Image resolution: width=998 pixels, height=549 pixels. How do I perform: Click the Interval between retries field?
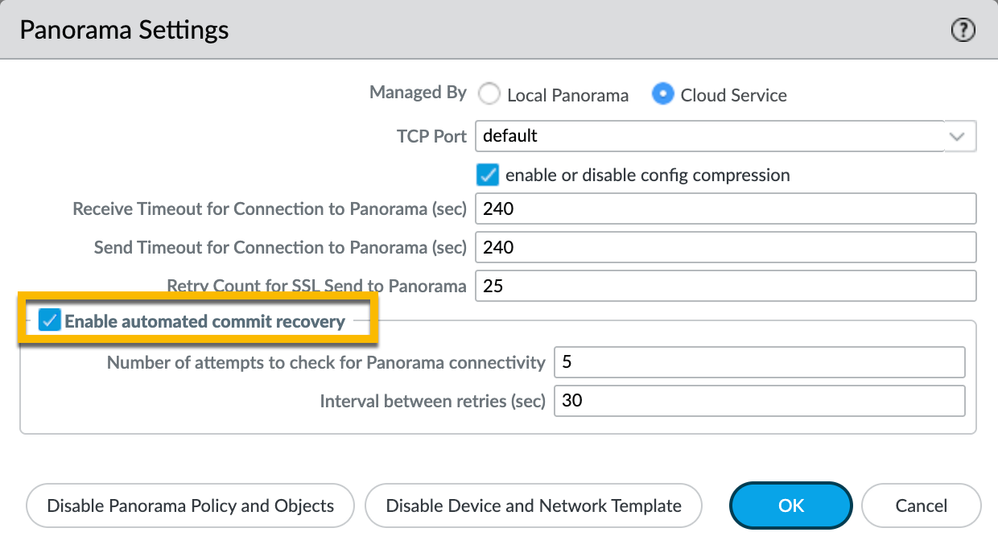coord(759,401)
